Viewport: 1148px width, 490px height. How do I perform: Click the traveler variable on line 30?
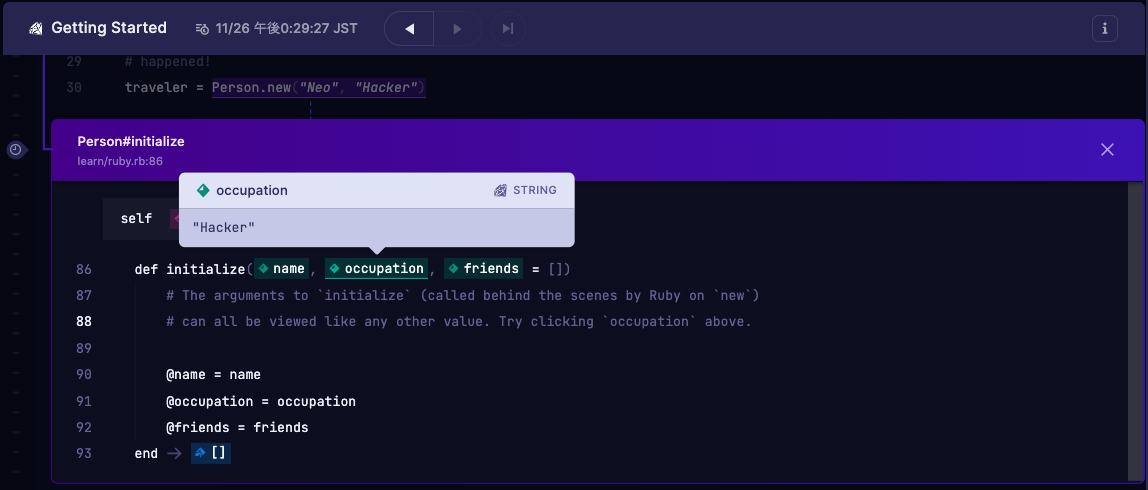pyautogui.click(x=156, y=88)
